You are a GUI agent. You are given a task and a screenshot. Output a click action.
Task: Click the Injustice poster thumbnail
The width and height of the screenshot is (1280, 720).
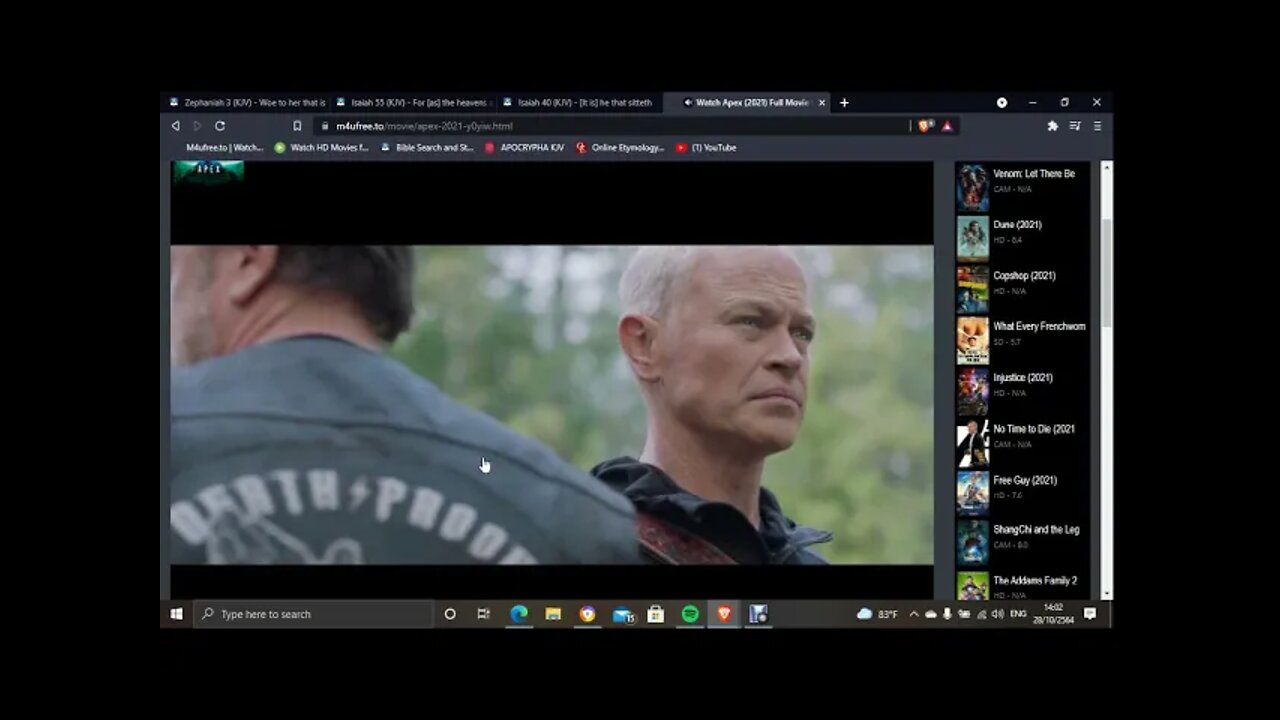pyautogui.click(x=972, y=391)
